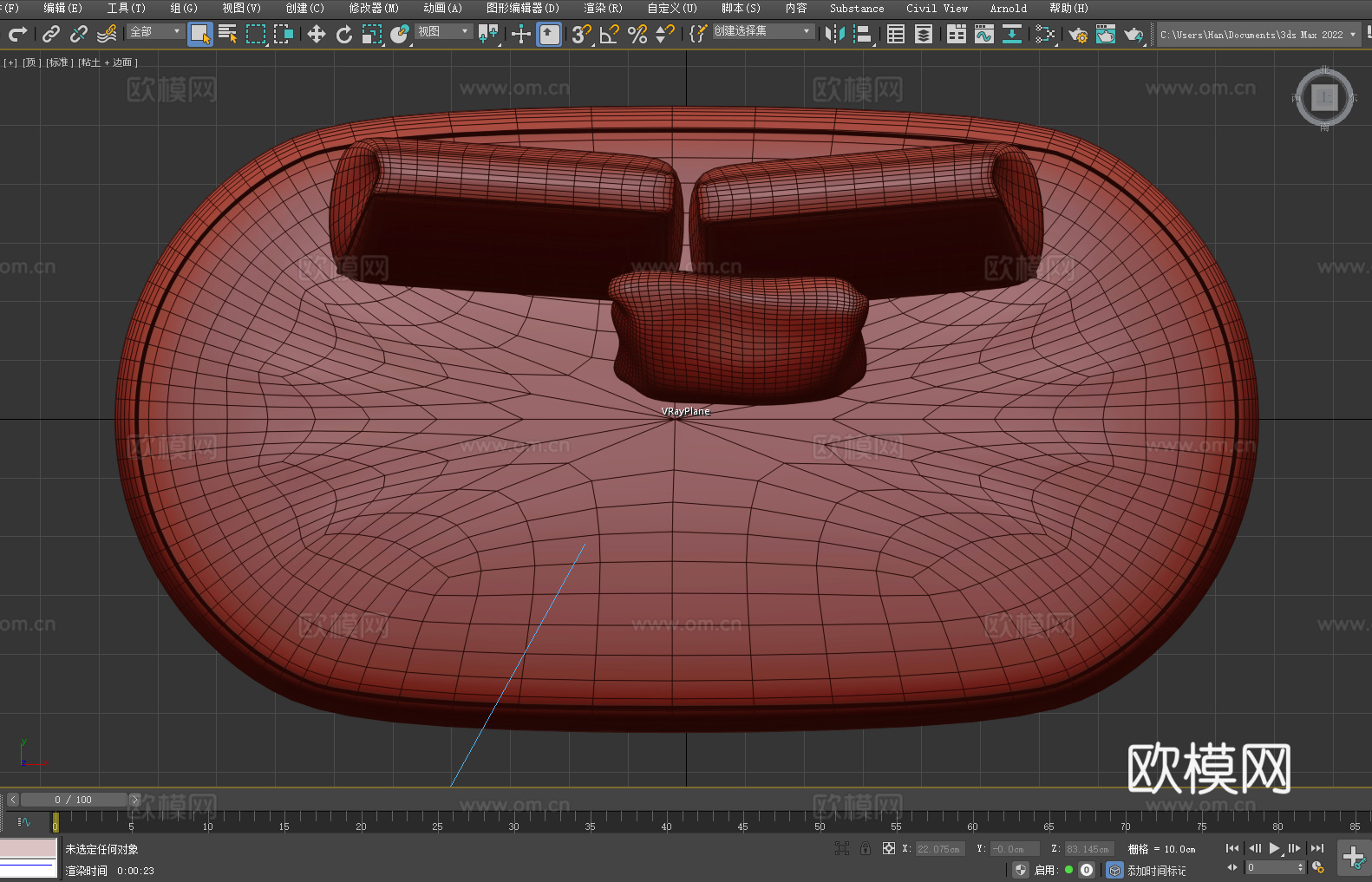Activate the Select Object tool

coord(200,34)
